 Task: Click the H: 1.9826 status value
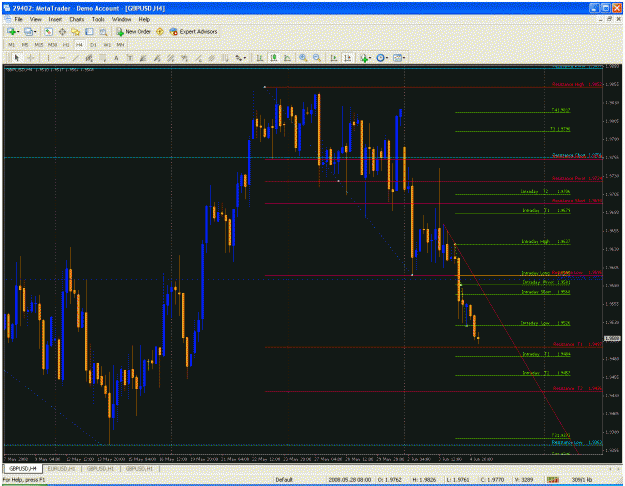424,480
